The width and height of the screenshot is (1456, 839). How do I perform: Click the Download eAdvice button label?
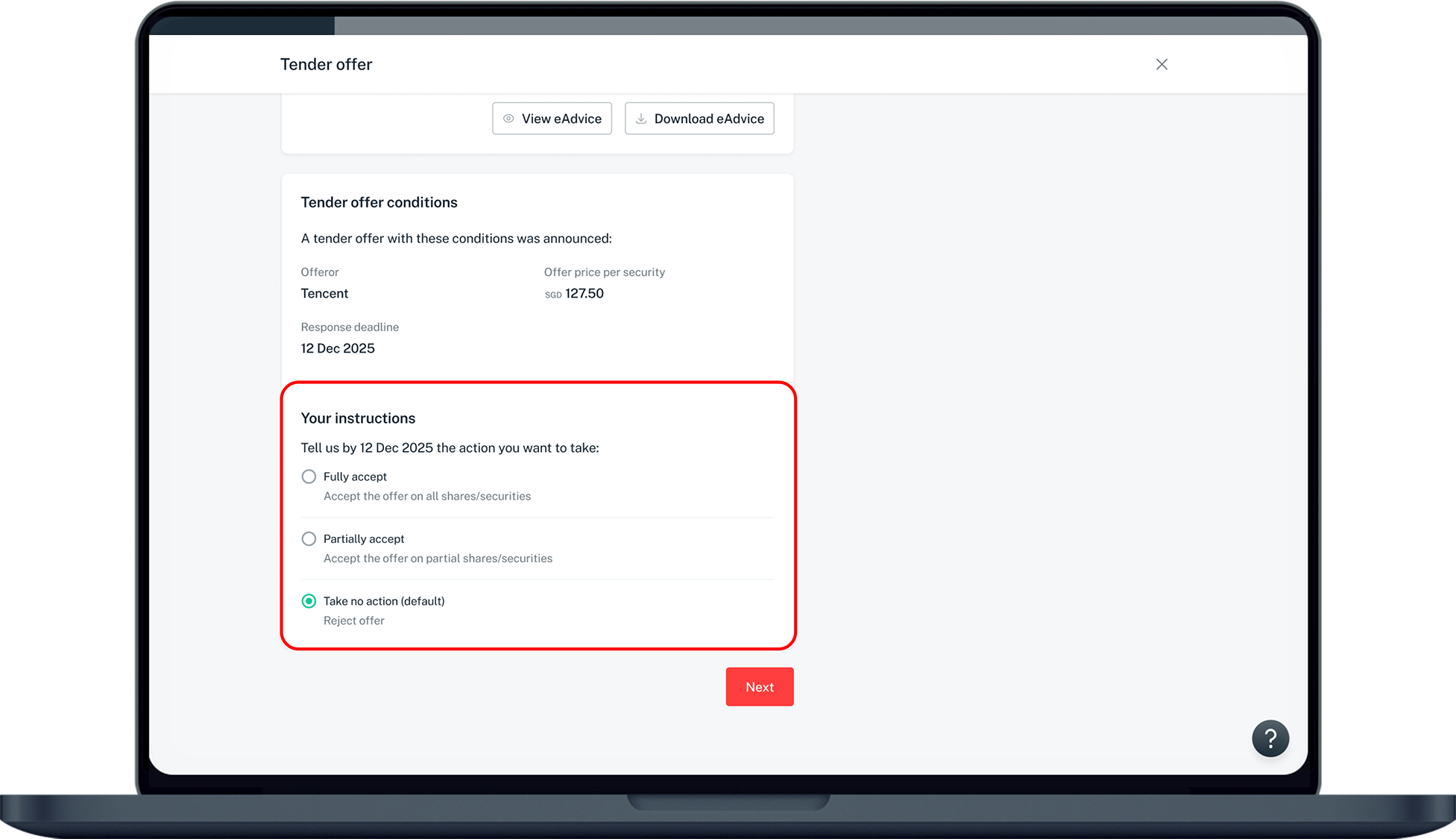709,119
